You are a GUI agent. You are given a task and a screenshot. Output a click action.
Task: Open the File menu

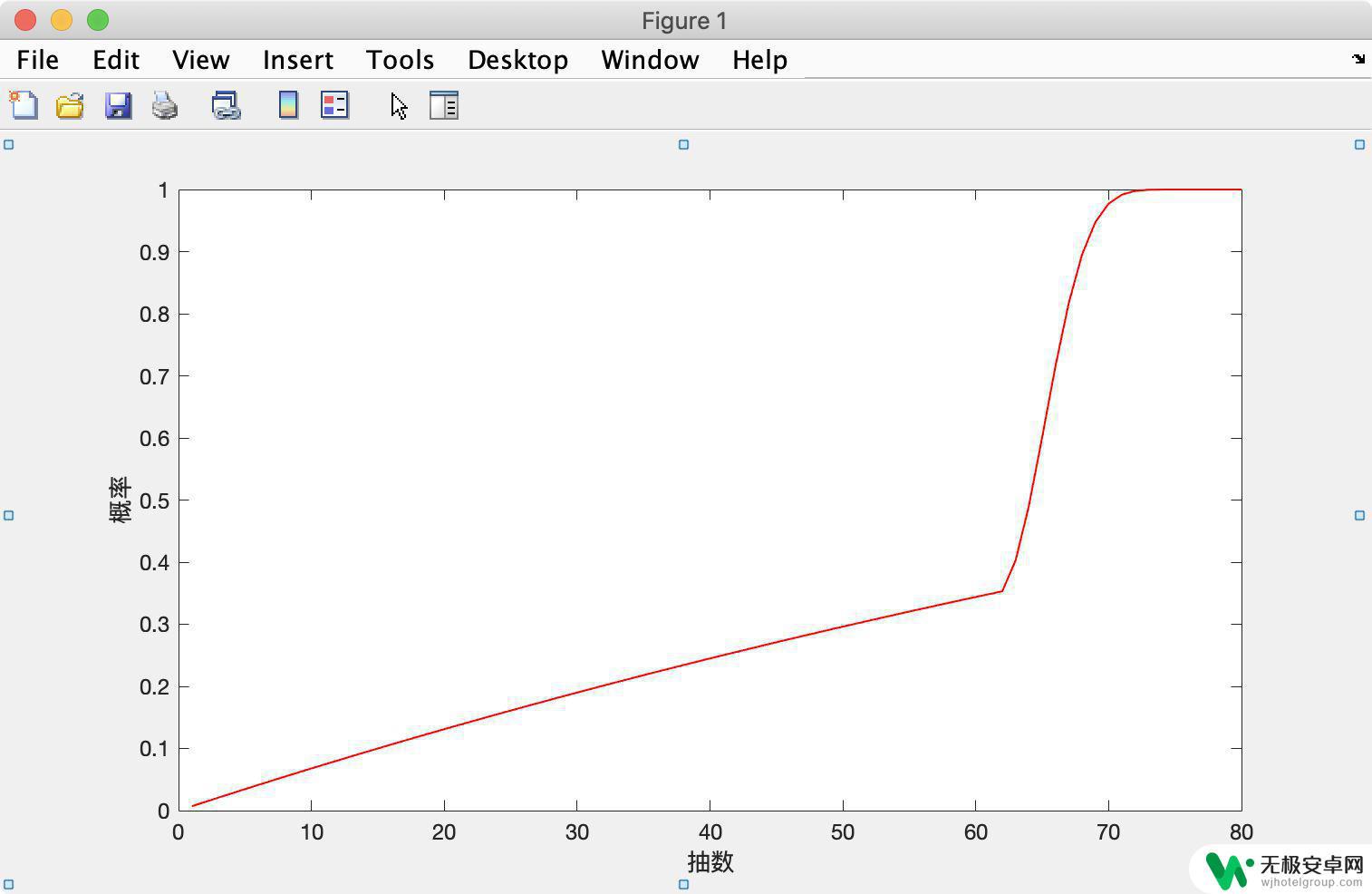point(38,60)
